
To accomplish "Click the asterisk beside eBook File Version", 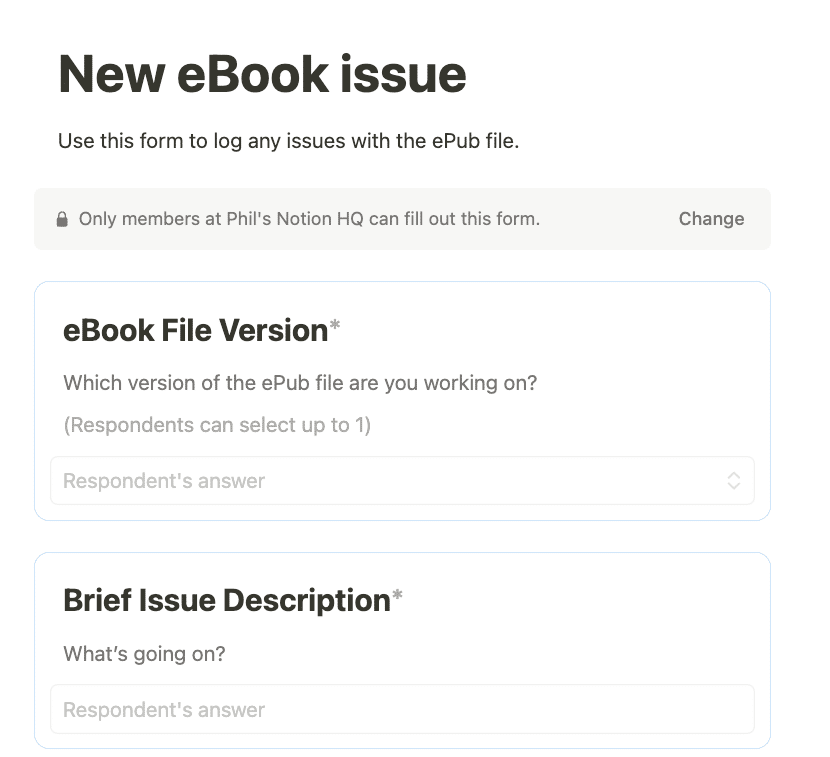I will [x=335, y=325].
